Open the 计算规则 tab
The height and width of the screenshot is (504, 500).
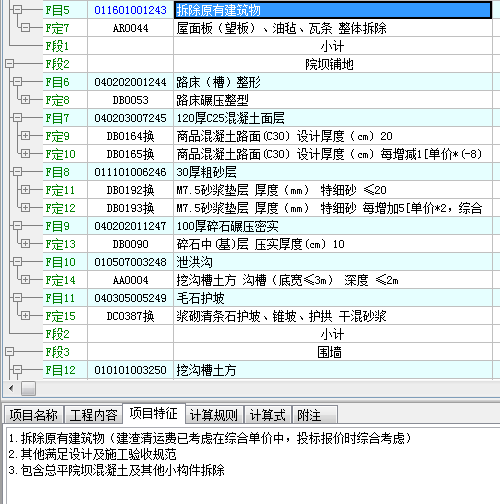[214, 415]
